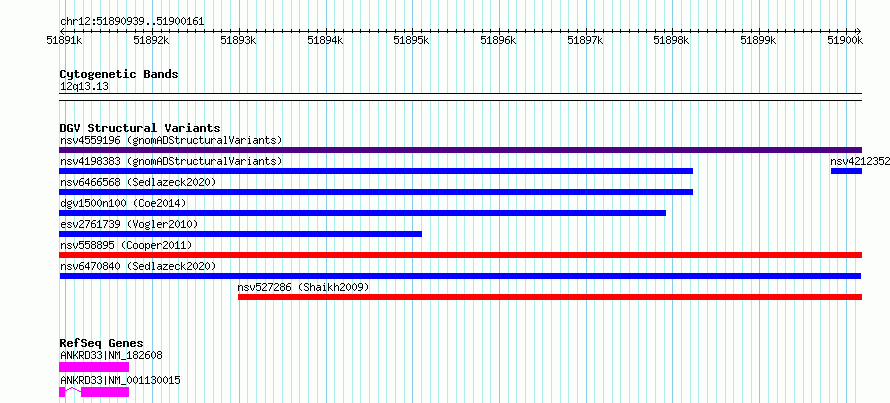Click the Cytogenetic Bands track title
Screen dimensions: 890x403
pyautogui.click(x=119, y=74)
